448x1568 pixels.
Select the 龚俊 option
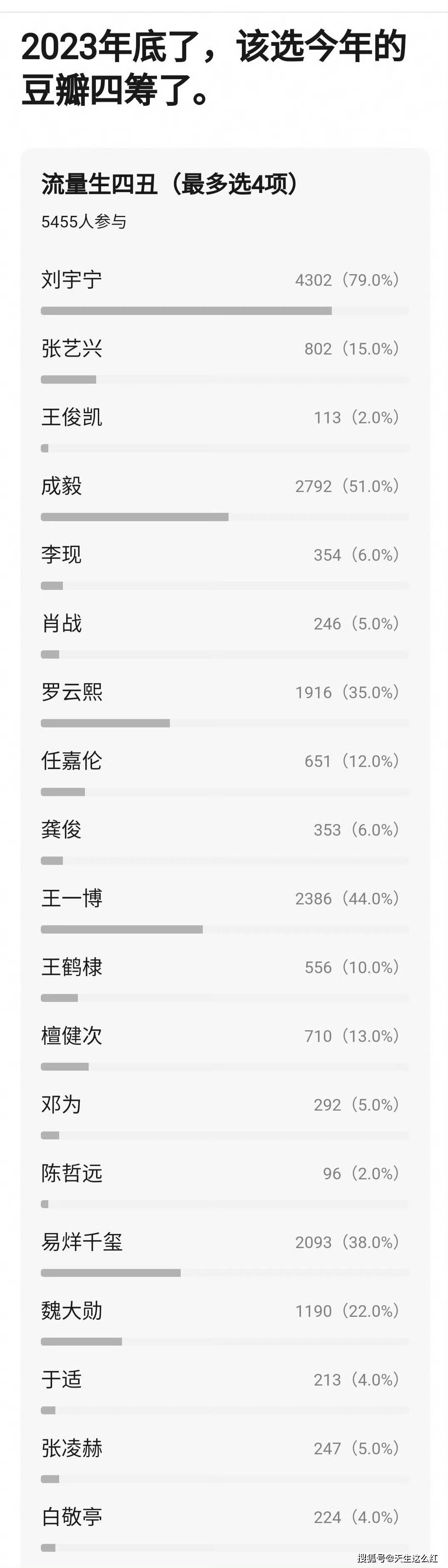click(62, 830)
